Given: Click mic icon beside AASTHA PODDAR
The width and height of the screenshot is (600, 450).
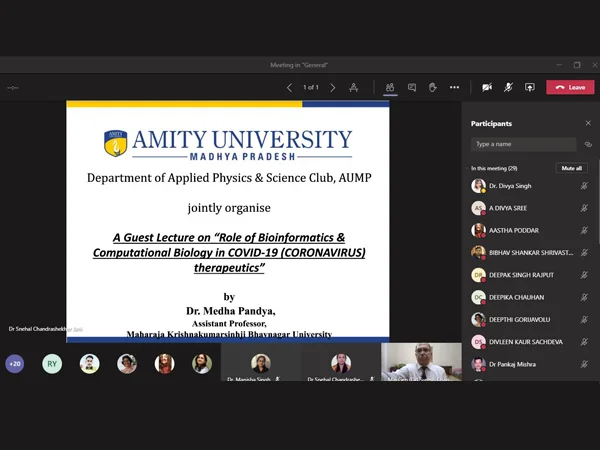Looking at the screenshot, I should pos(584,230).
